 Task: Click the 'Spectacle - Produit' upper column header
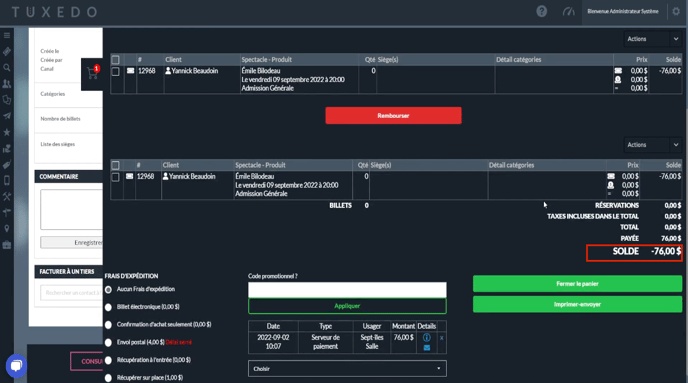266,59
